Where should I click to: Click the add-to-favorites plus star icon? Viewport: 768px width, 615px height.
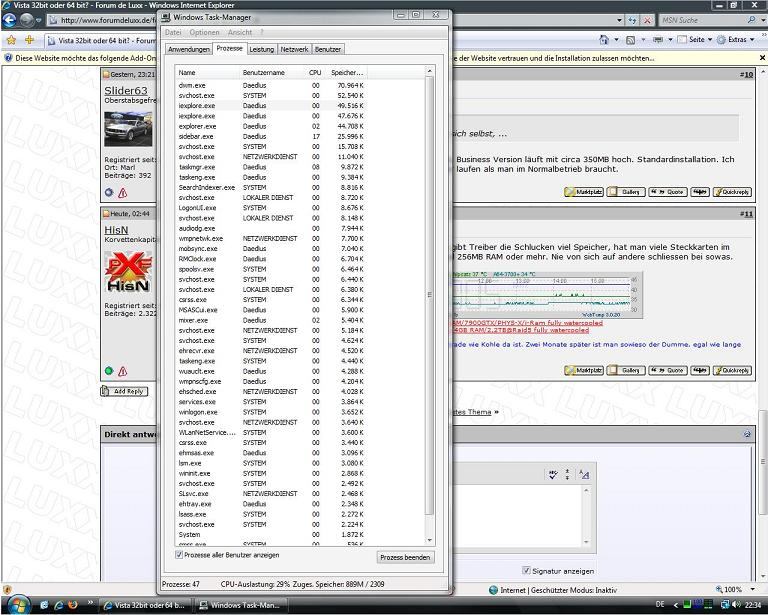(29, 40)
